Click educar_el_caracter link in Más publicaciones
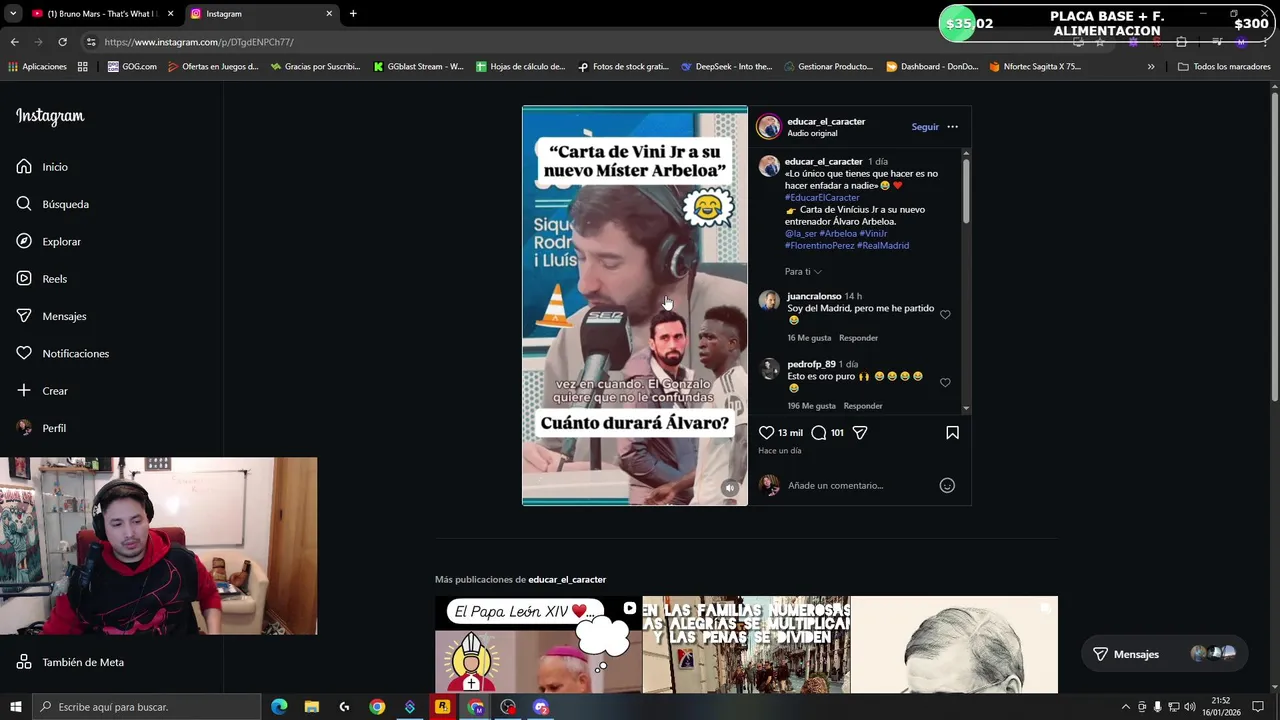1280x720 pixels. pyautogui.click(x=567, y=580)
